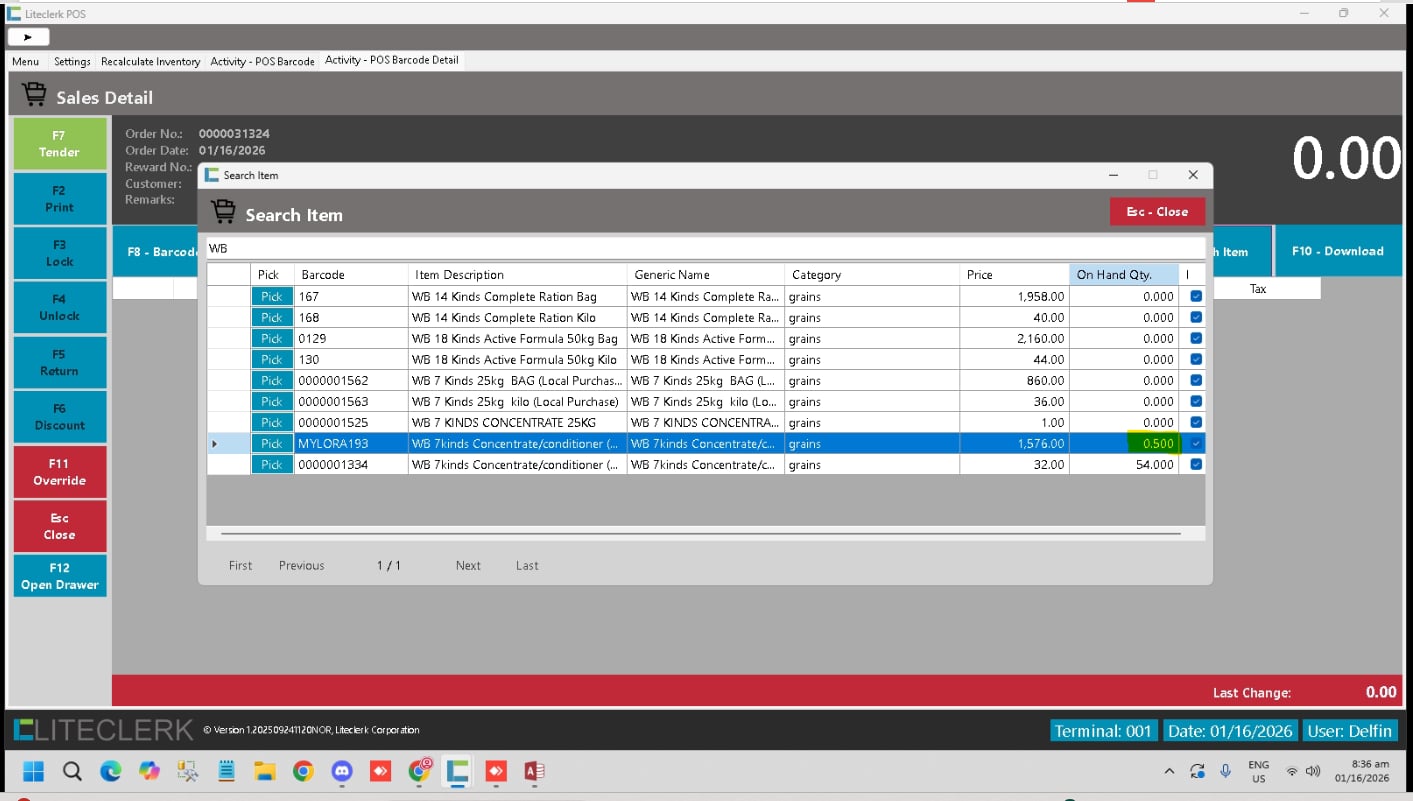Viewport: 1413px width, 801px height.
Task: Open Discord from the taskbar
Action: 342,771
